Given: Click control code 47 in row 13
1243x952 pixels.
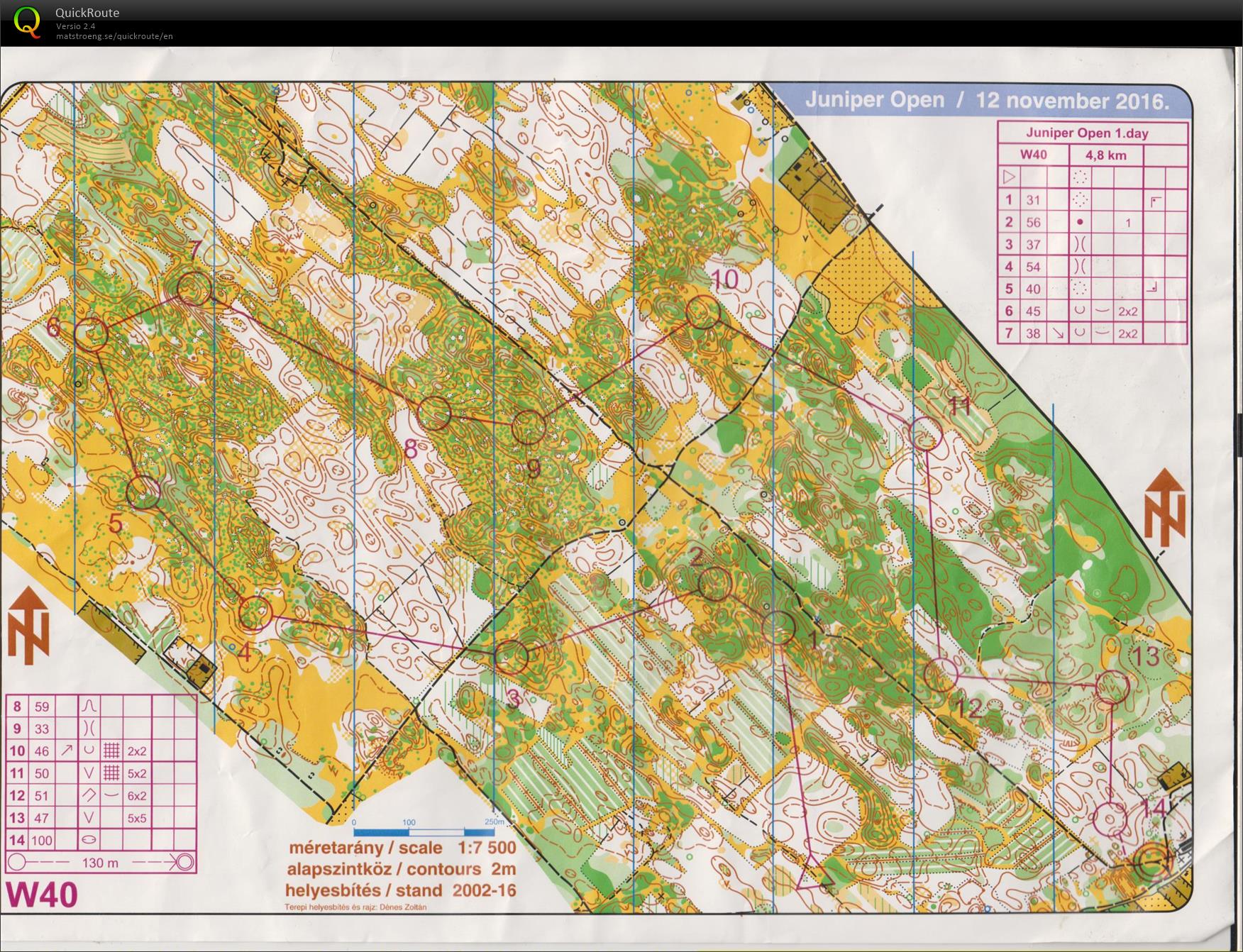Looking at the screenshot, I should click(x=42, y=818).
